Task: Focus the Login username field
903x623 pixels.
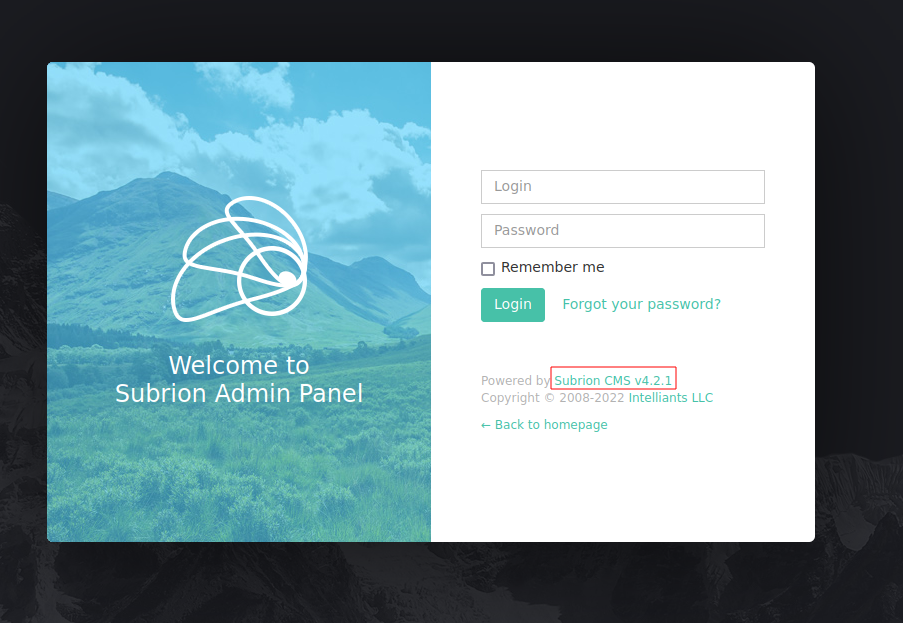Action: 622,187
